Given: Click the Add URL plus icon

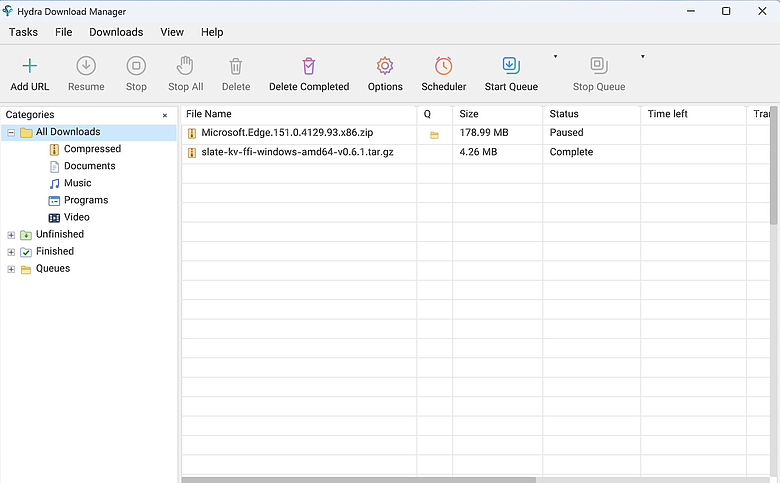Looking at the screenshot, I should [30, 66].
